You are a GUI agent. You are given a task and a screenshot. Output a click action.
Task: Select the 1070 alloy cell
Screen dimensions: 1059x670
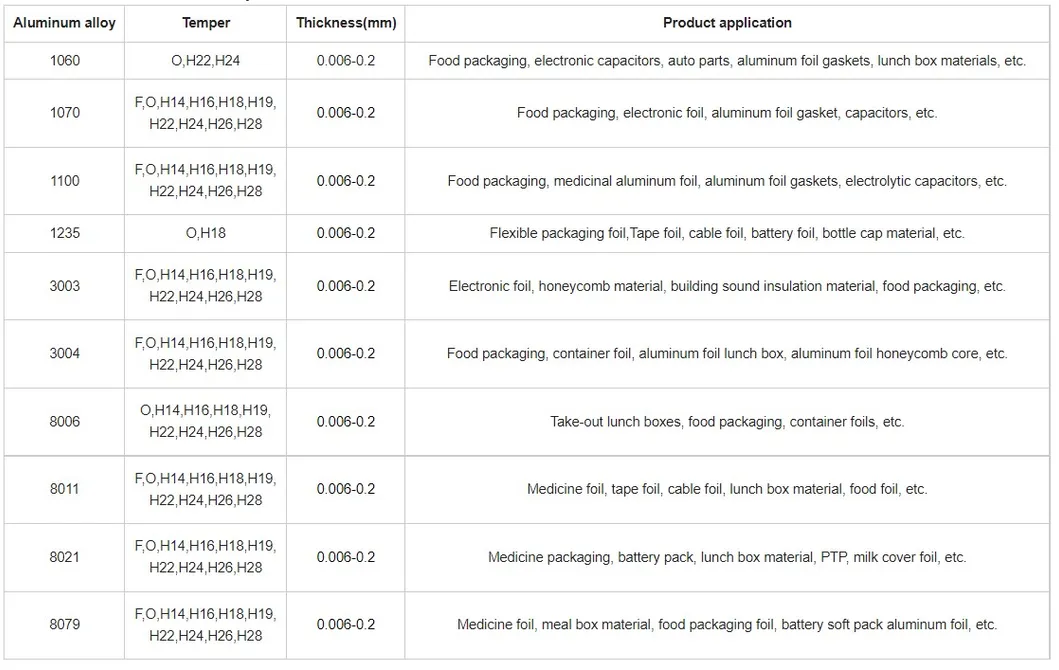pyautogui.click(x=64, y=113)
